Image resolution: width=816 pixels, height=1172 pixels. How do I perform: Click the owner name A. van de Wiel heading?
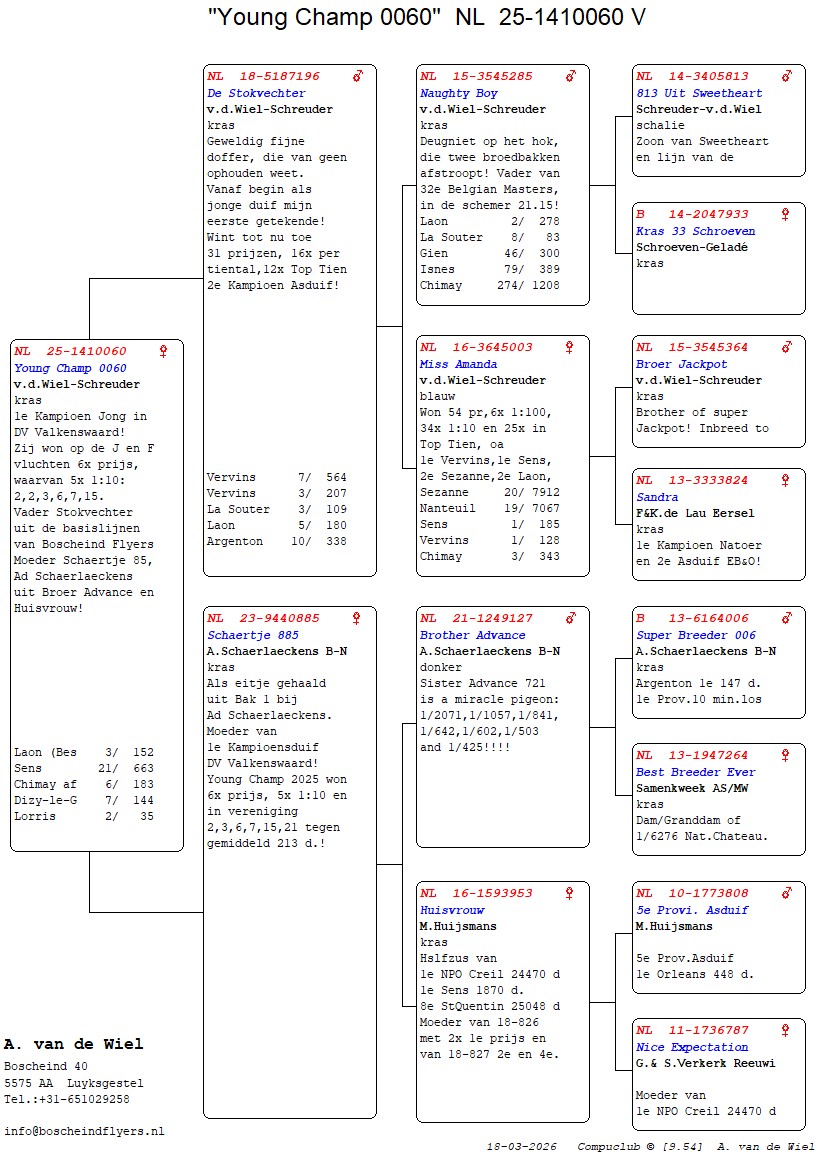[x=73, y=1044]
